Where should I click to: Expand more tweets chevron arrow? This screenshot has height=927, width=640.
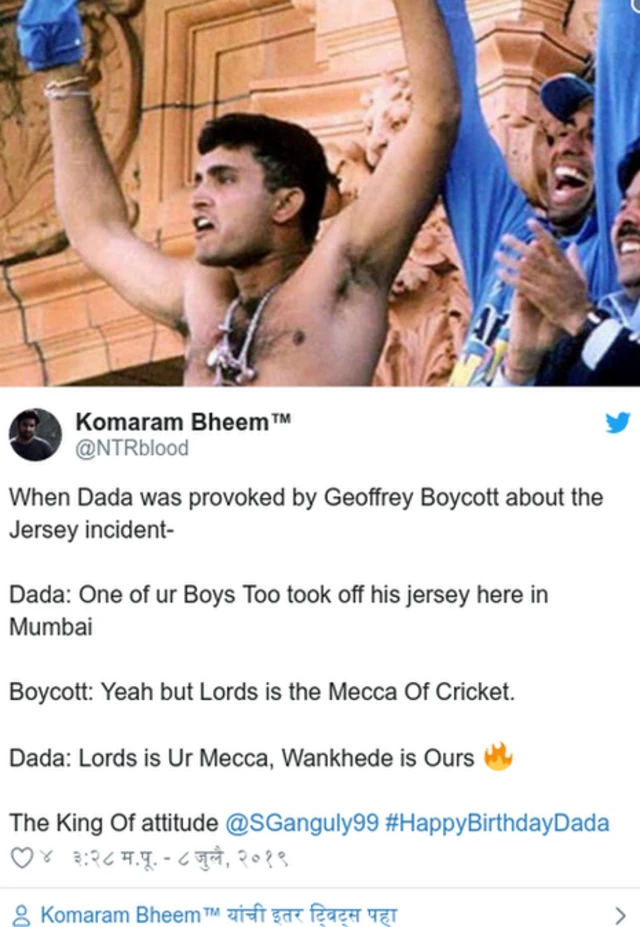tap(620, 915)
